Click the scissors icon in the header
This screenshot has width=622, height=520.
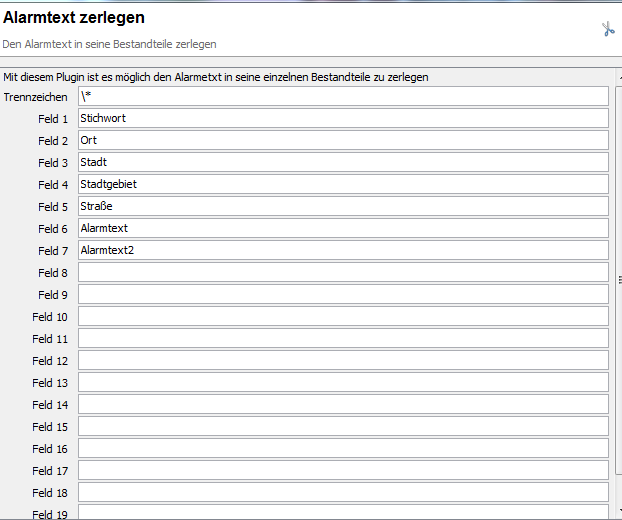point(608,29)
